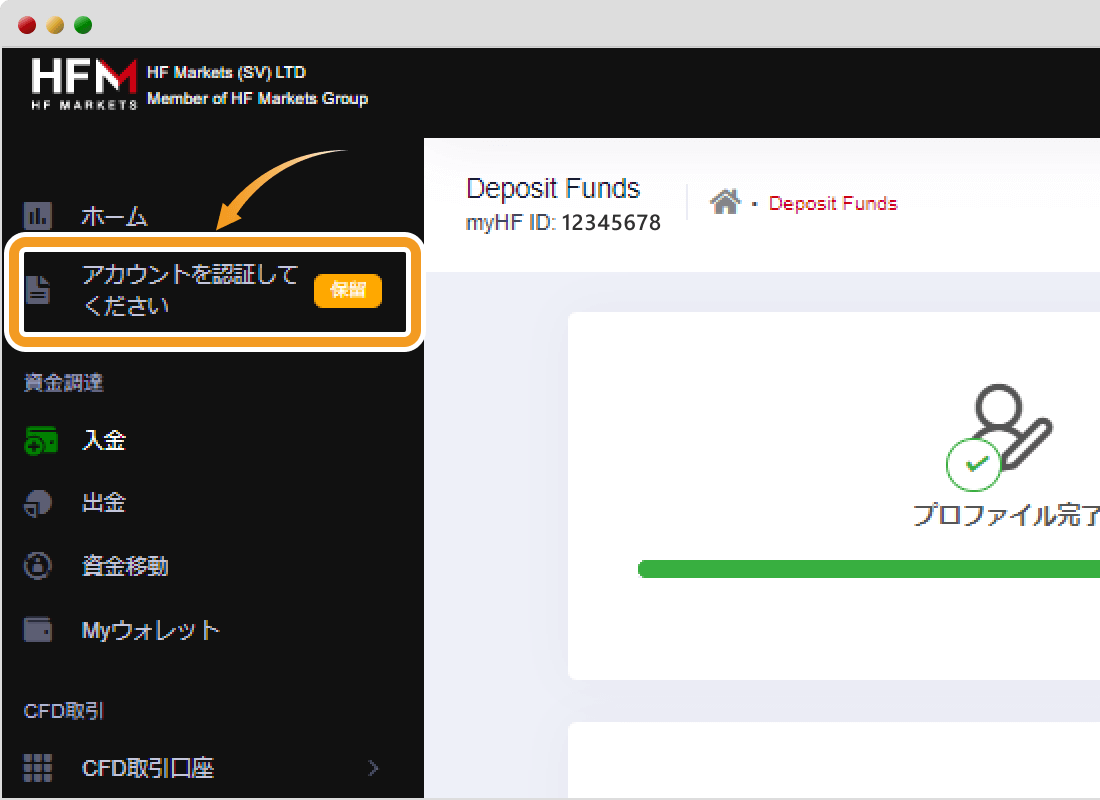Click the 資金調達 section heading

(x=64, y=382)
